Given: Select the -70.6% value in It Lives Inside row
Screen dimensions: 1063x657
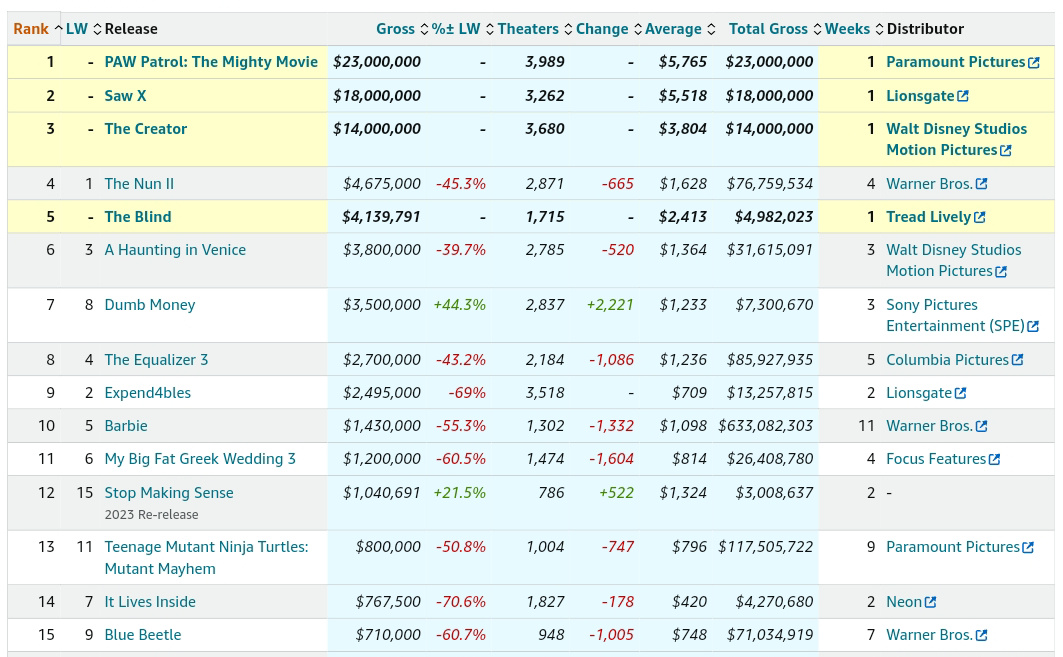Looking at the screenshot, I should point(460,602).
